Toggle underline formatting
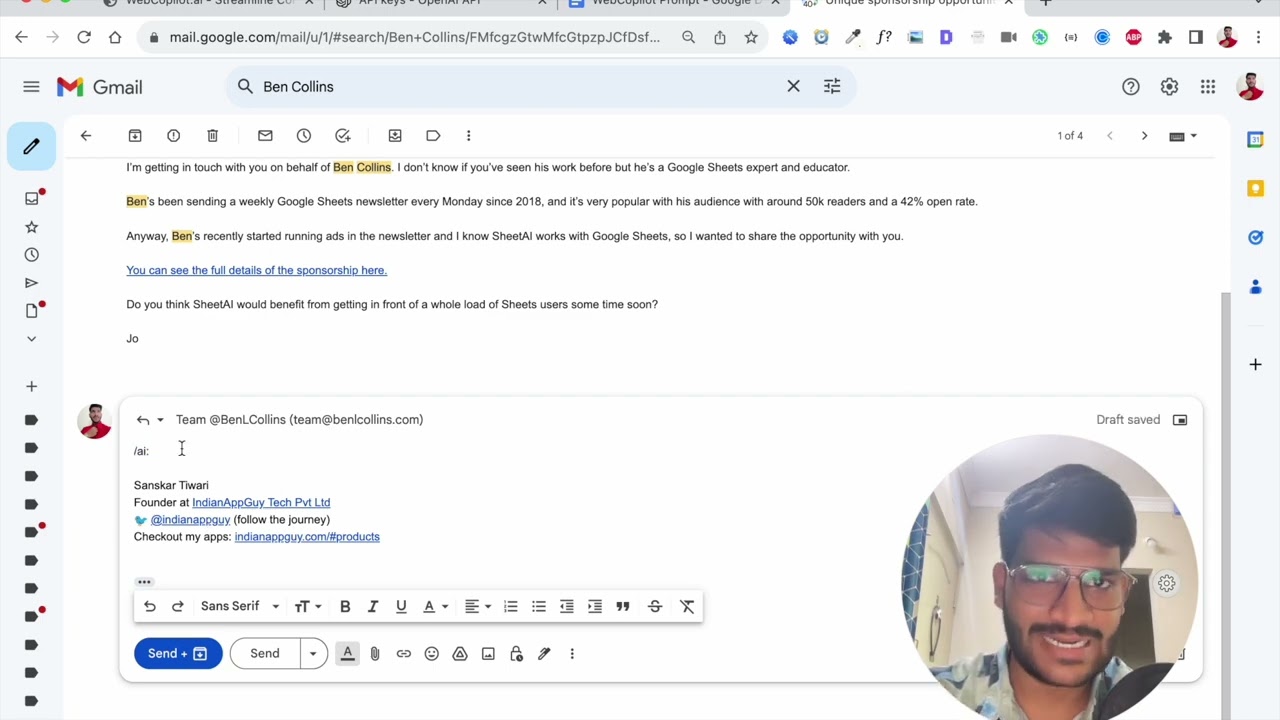Image resolution: width=1280 pixels, height=720 pixels. 401,606
